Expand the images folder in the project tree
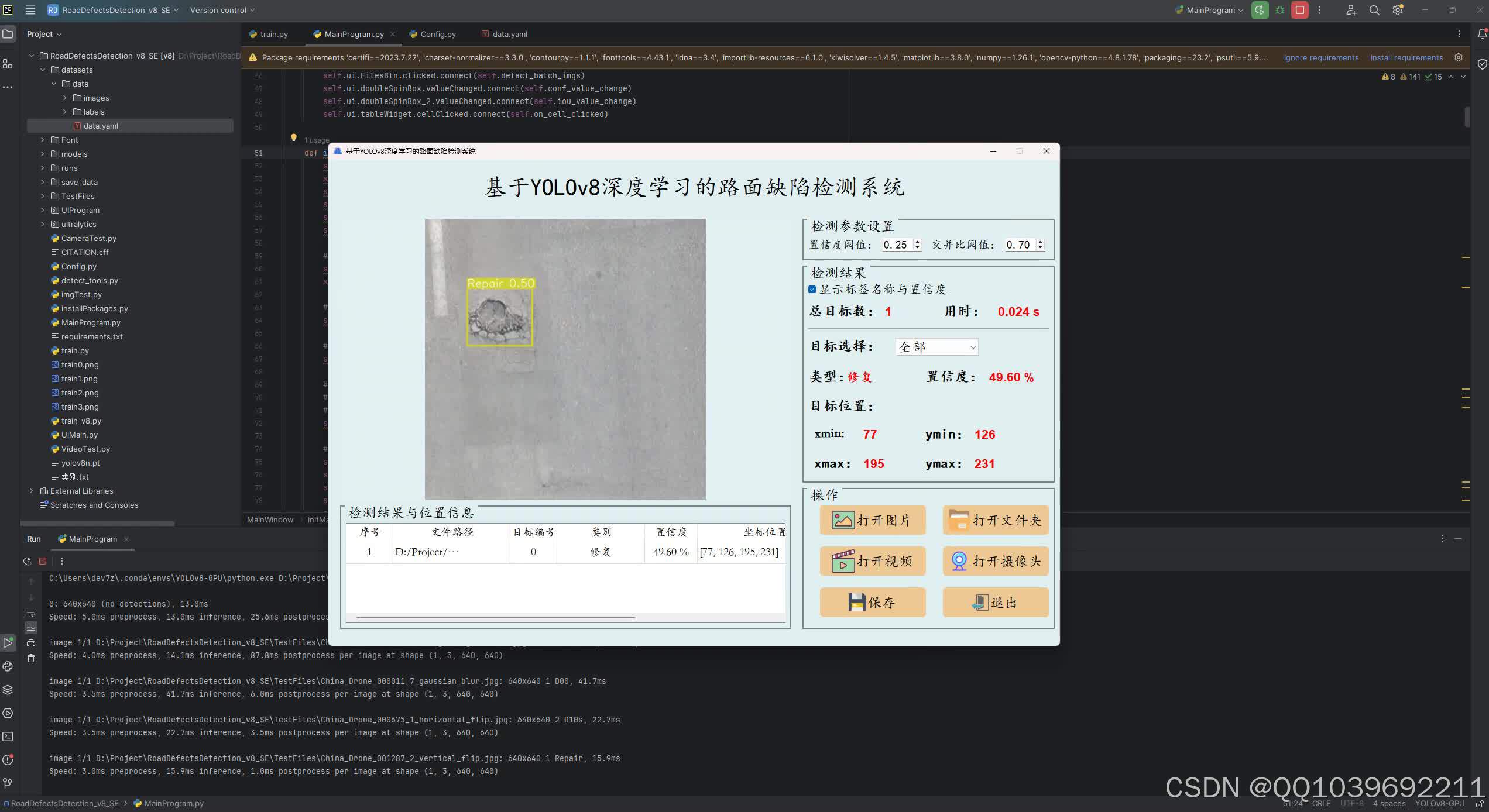The image size is (1489, 812). (65, 98)
